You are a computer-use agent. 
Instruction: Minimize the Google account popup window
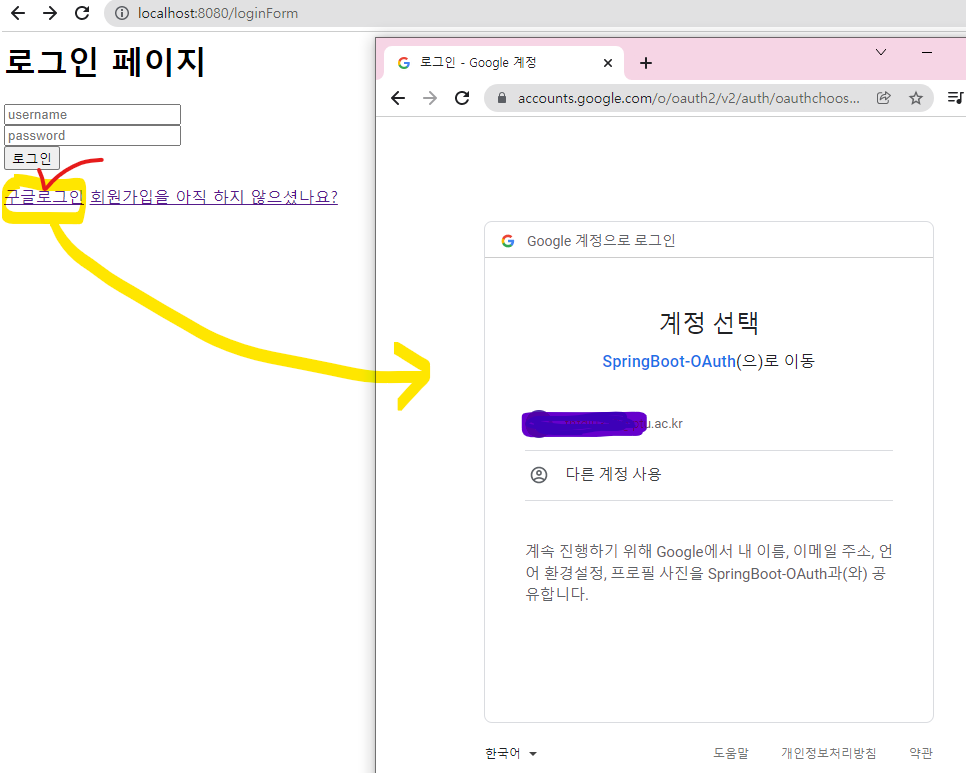[927, 52]
